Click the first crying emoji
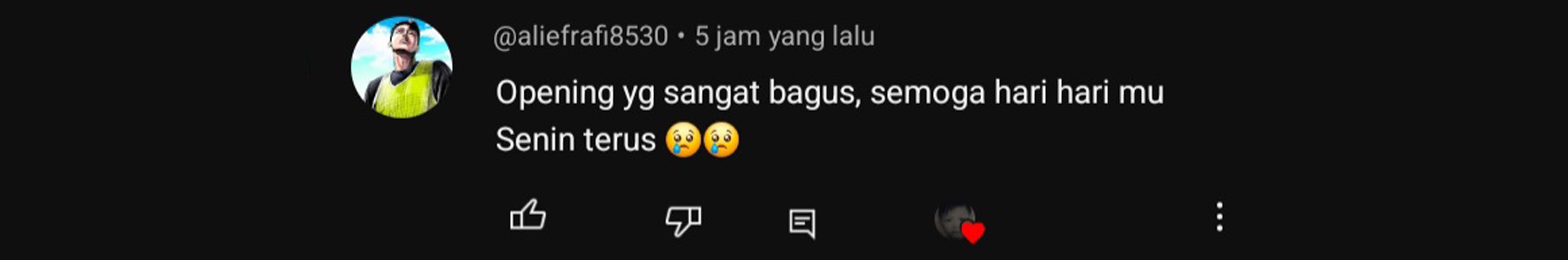Screen dimensions: 1568x260 683,140
